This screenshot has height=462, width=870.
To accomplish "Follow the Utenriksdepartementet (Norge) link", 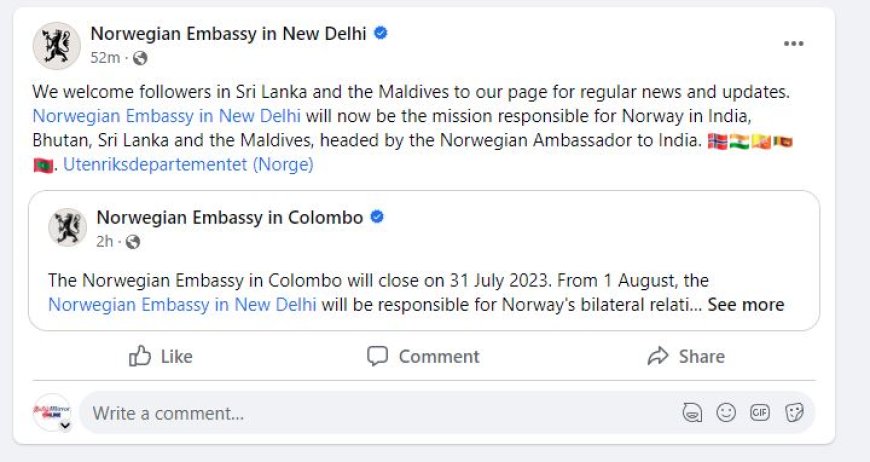I will pos(188,165).
